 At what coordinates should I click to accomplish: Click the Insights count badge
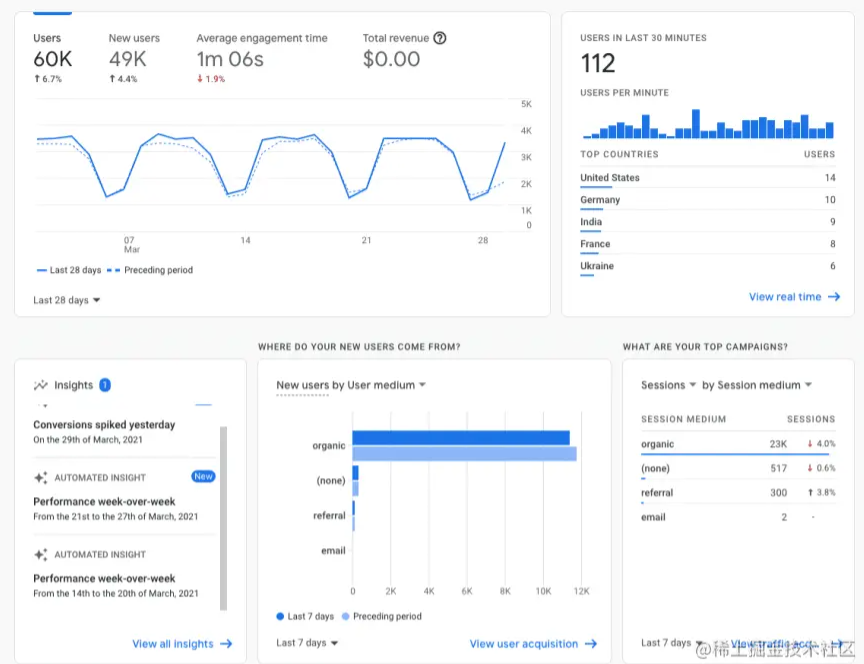pos(105,385)
